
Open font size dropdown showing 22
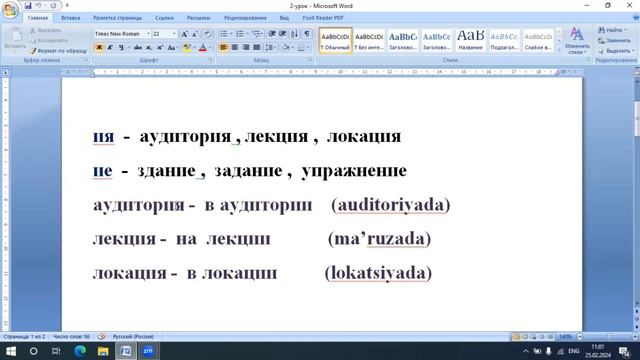[175, 34]
